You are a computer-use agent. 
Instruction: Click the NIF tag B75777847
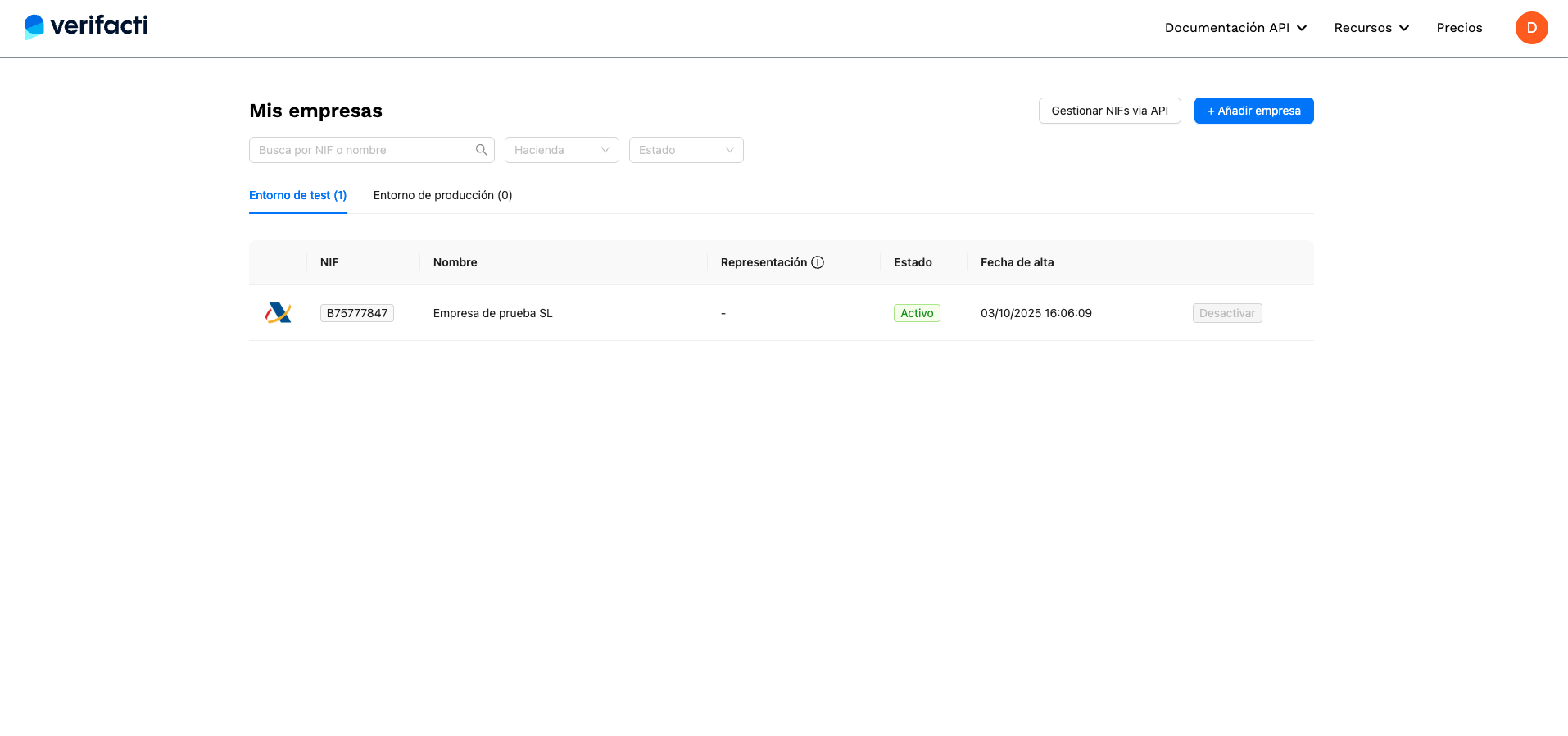pos(356,313)
